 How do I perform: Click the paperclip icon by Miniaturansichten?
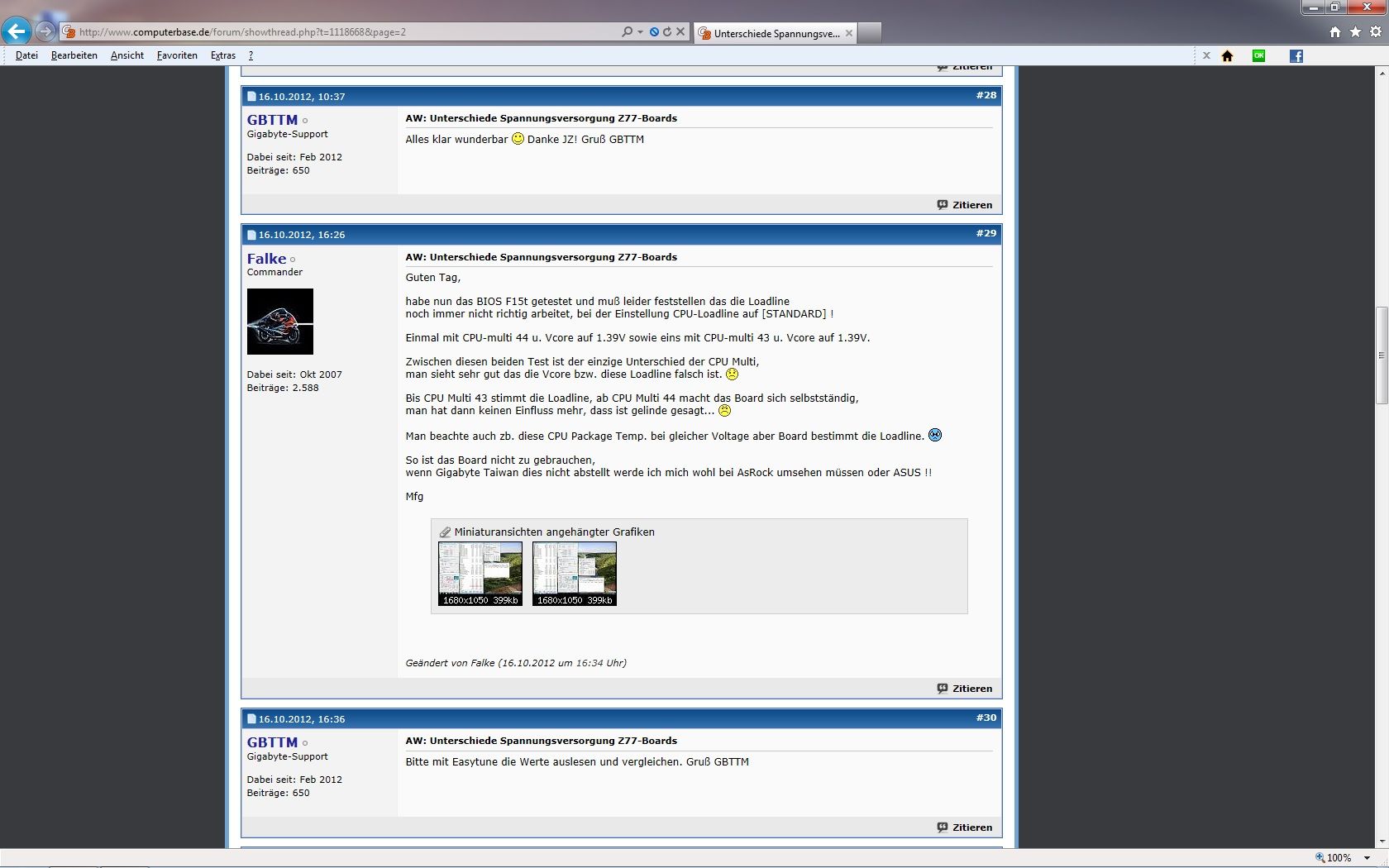tap(445, 532)
